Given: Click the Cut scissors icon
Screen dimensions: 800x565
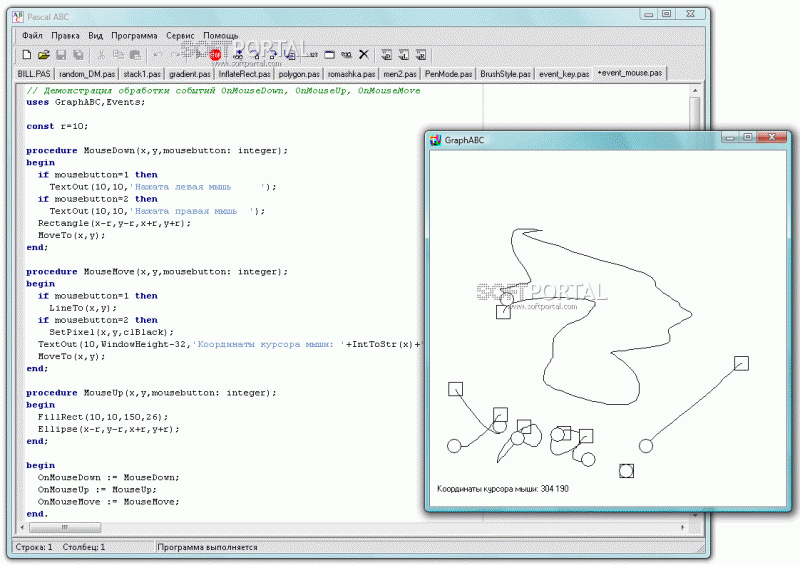Looking at the screenshot, I should coord(101,54).
